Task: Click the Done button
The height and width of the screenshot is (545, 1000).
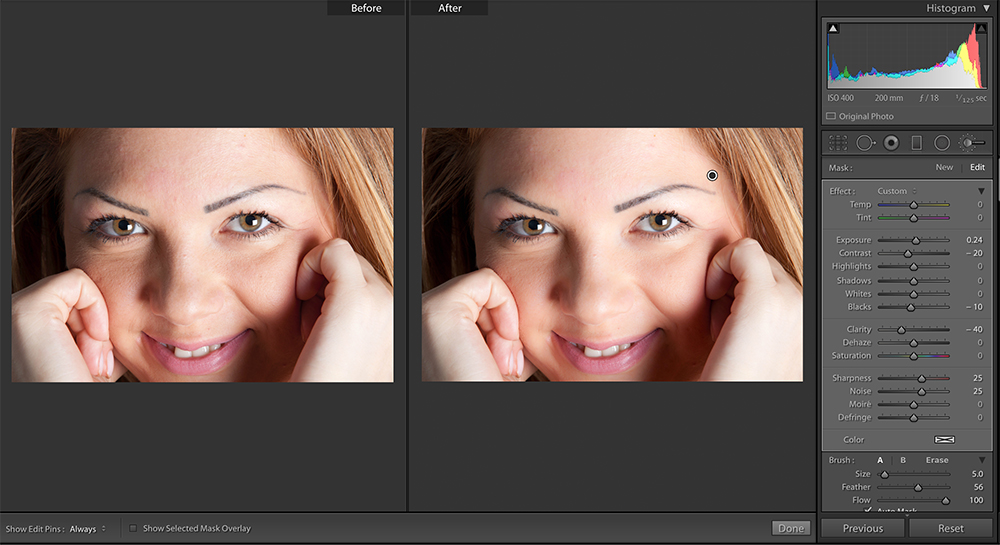Action: pyautogui.click(x=791, y=528)
